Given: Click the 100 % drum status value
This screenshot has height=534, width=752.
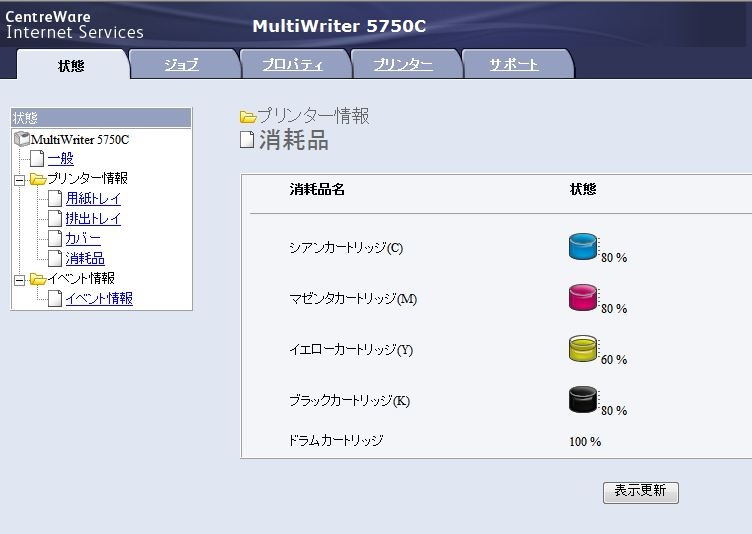Looking at the screenshot, I should (x=585, y=441).
